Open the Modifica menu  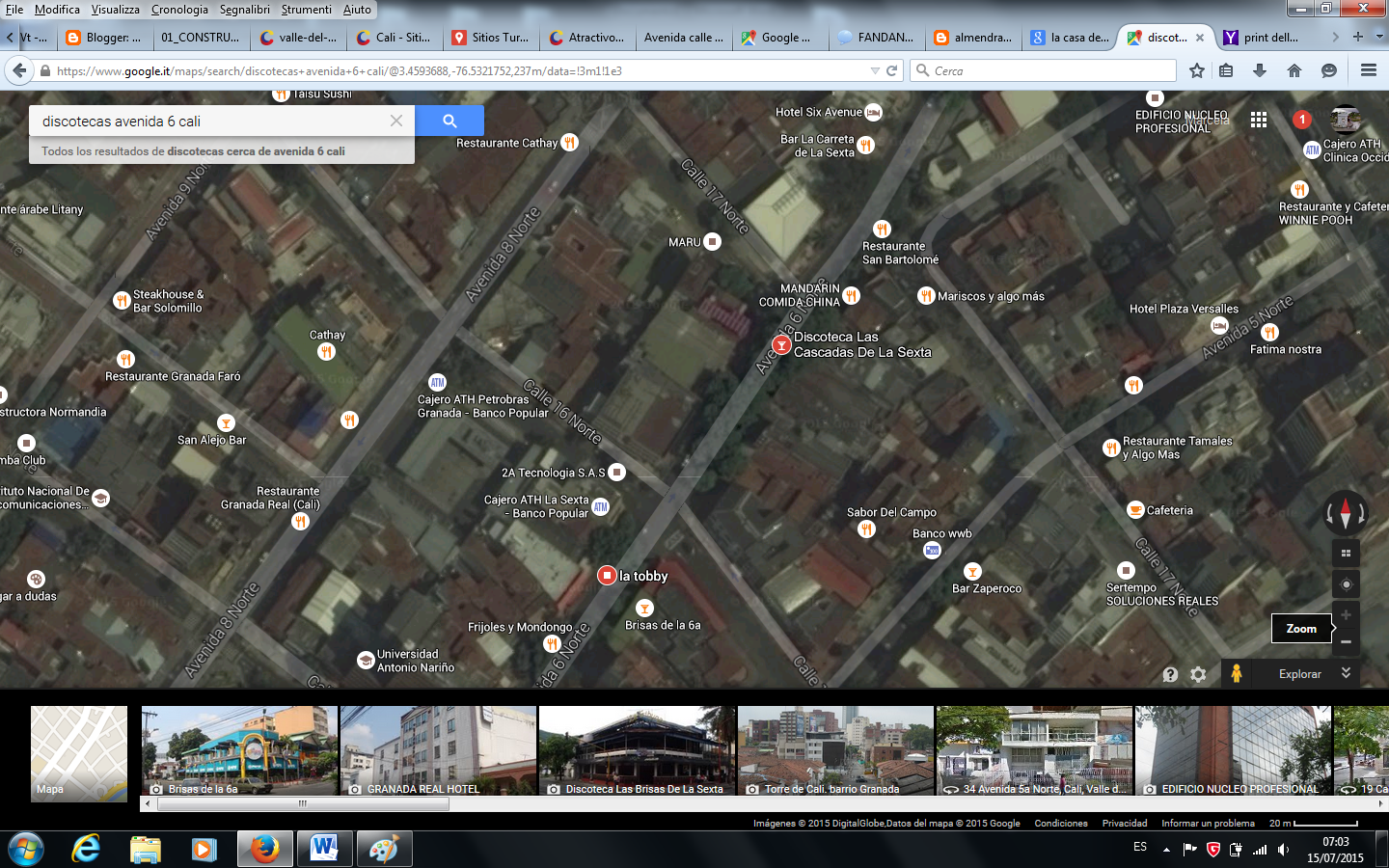click(57, 10)
